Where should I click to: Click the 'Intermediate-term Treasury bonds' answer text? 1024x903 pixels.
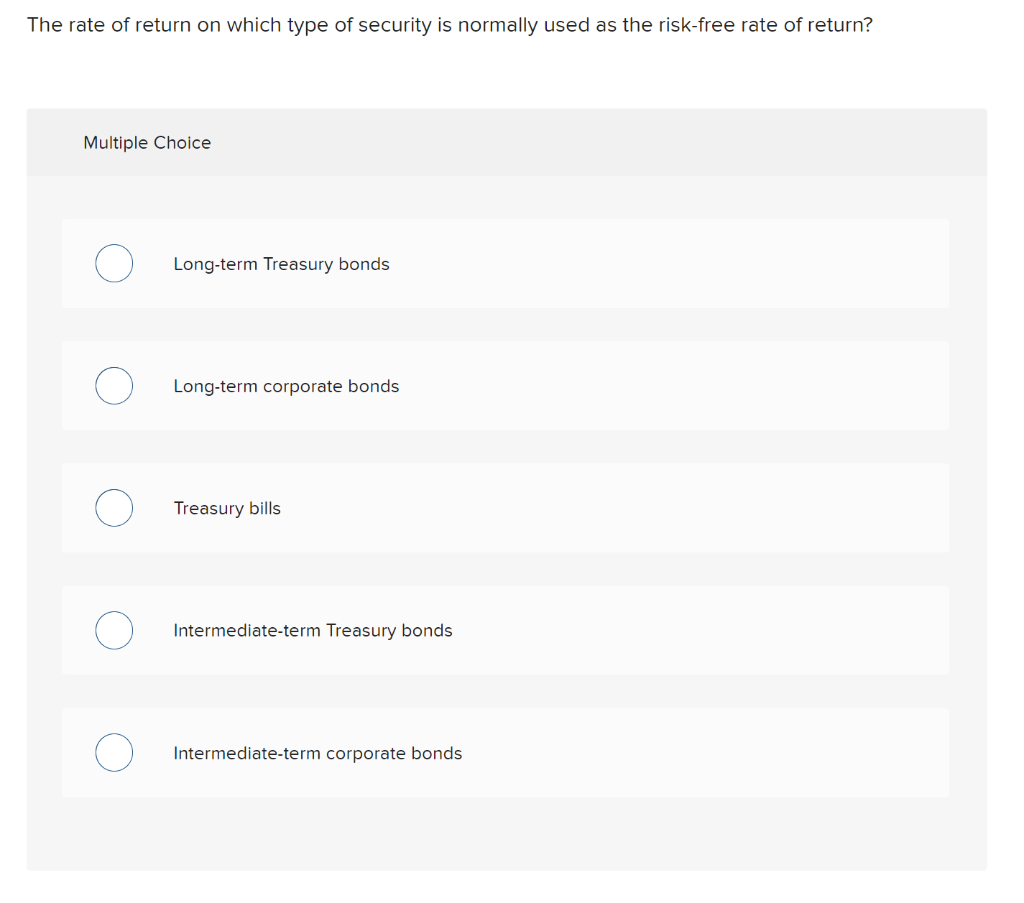[x=313, y=631]
